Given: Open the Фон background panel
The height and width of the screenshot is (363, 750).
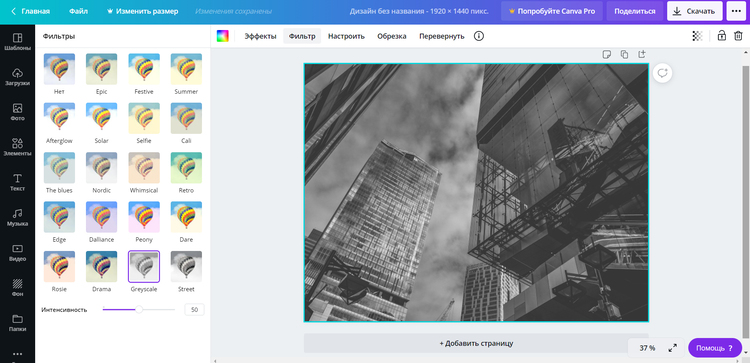Looking at the screenshot, I should (x=17, y=287).
